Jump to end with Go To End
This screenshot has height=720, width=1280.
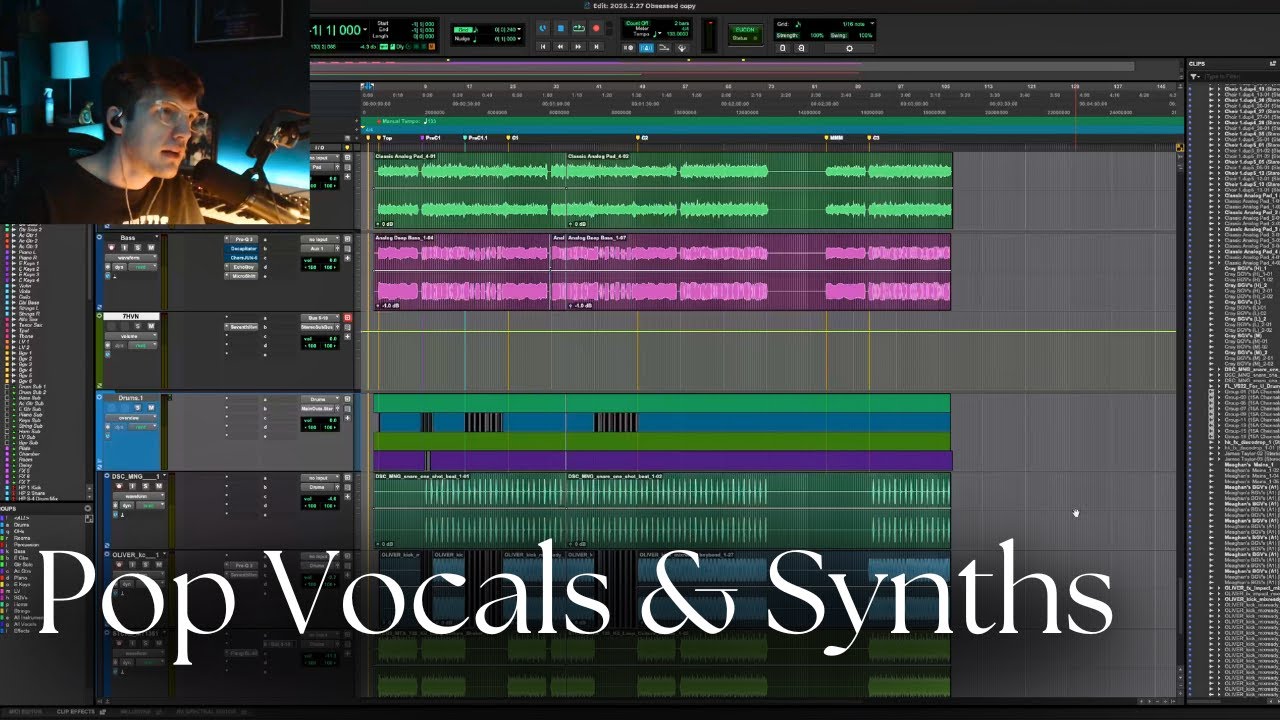[596, 46]
